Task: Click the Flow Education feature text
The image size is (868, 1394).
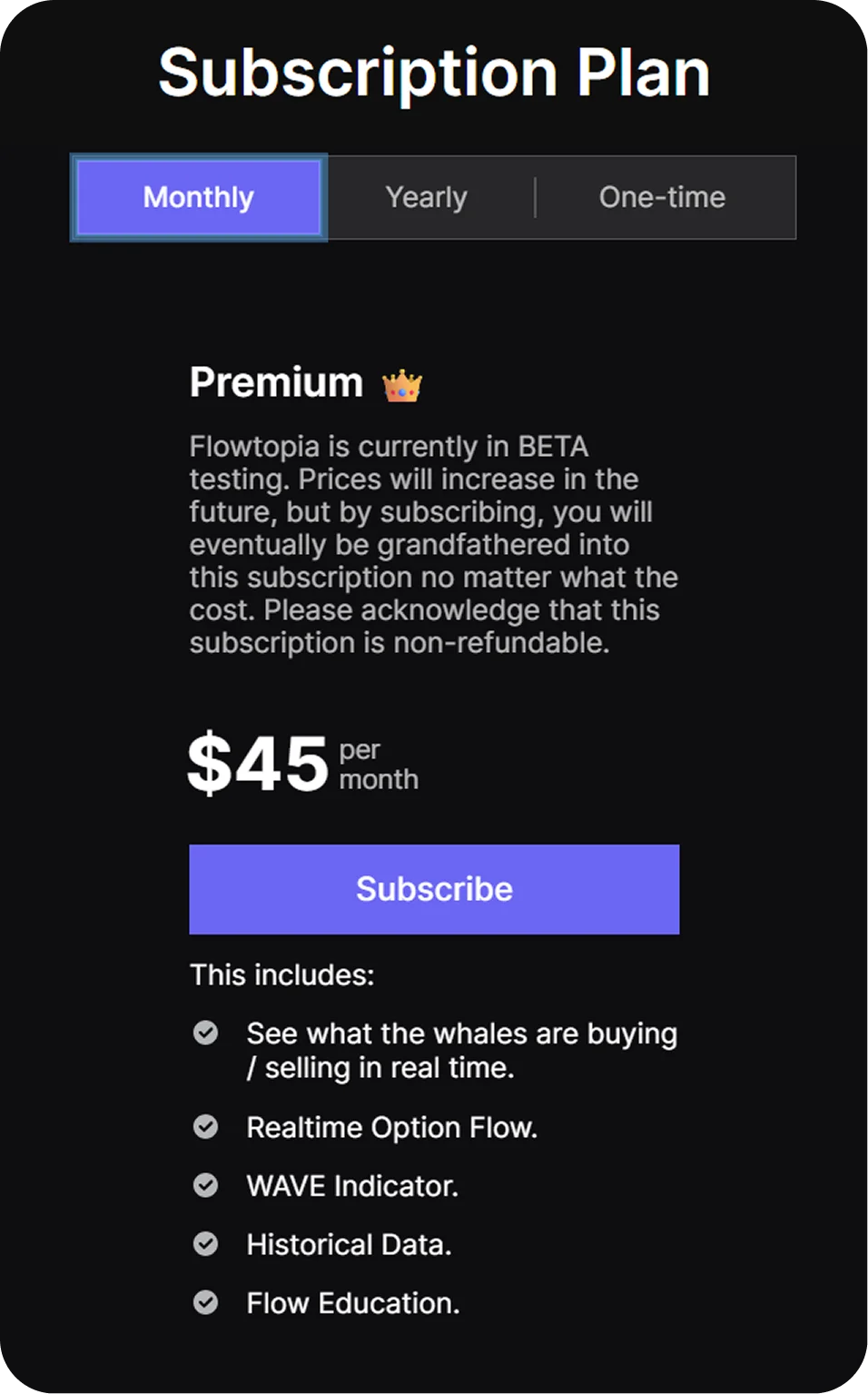Action: pos(353,1303)
